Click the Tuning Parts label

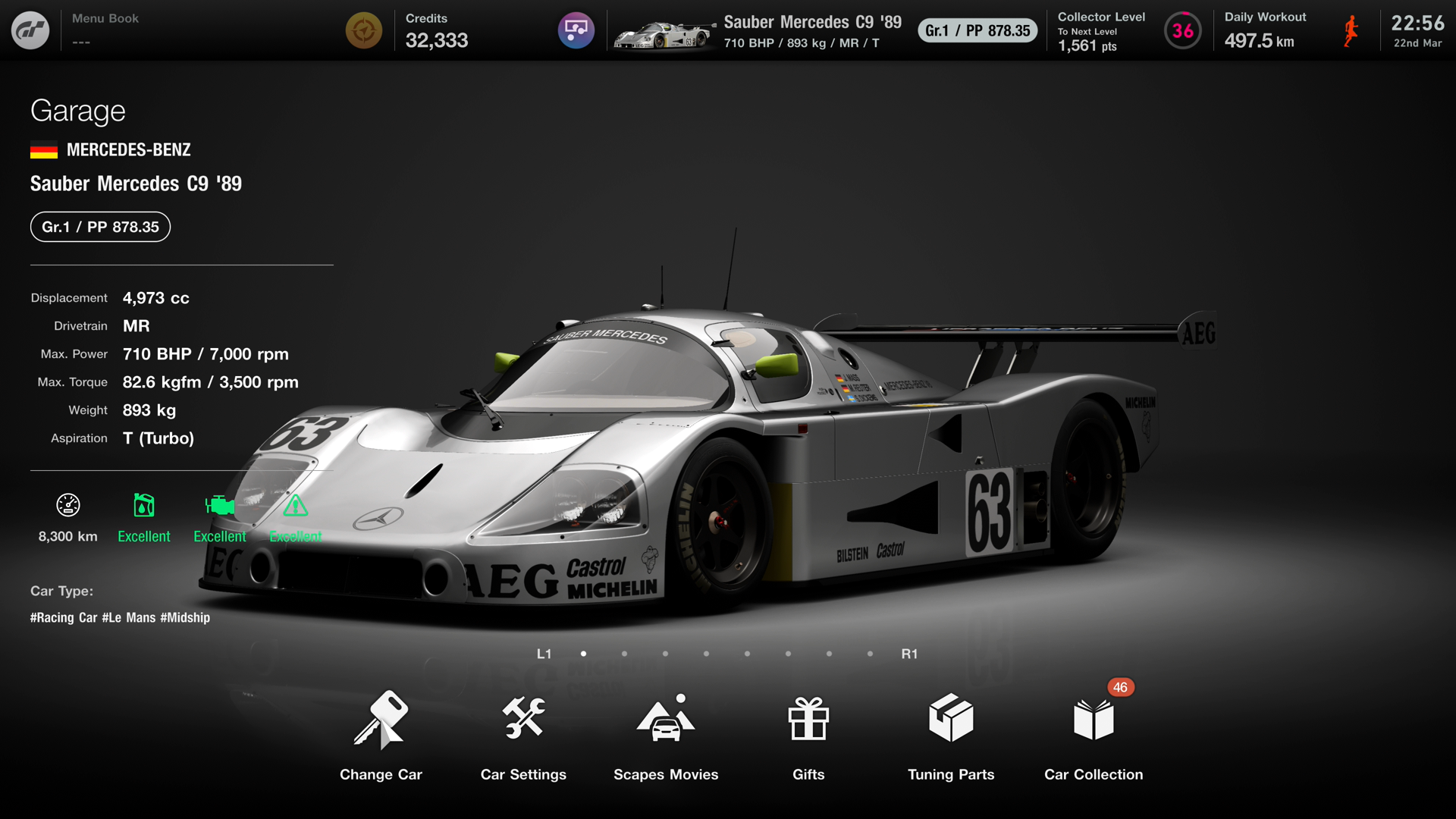[951, 774]
